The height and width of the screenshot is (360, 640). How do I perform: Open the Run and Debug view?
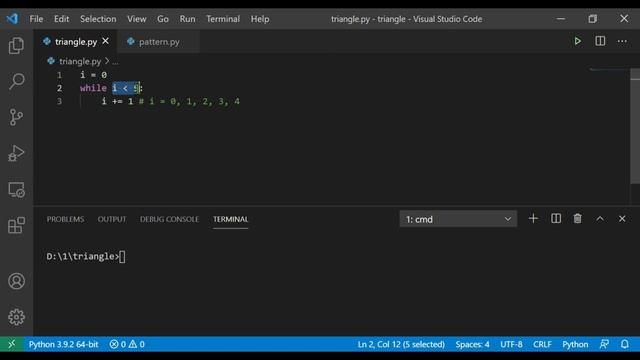tap(16, 153)
